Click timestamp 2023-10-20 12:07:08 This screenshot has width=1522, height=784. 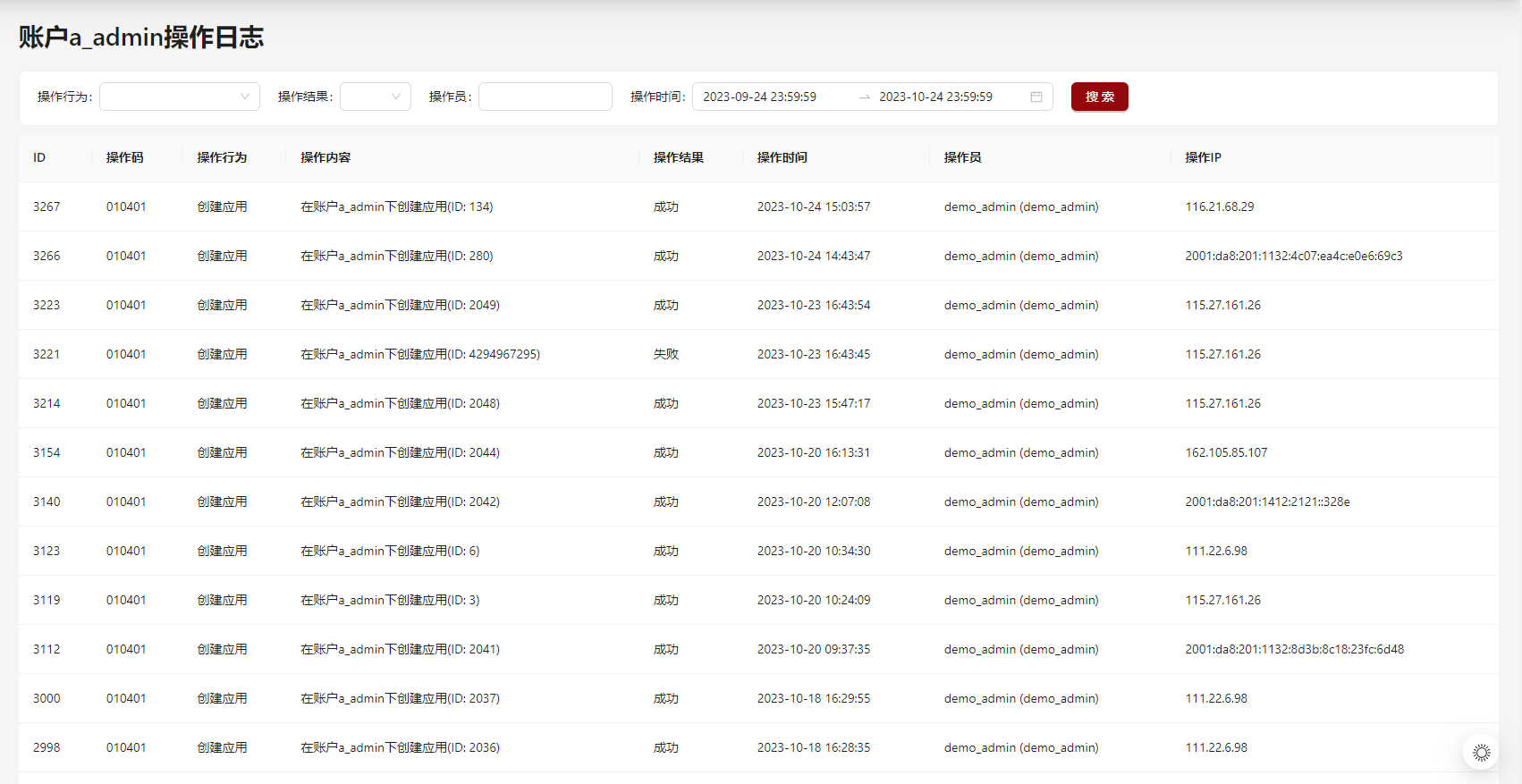click(813, 502)
